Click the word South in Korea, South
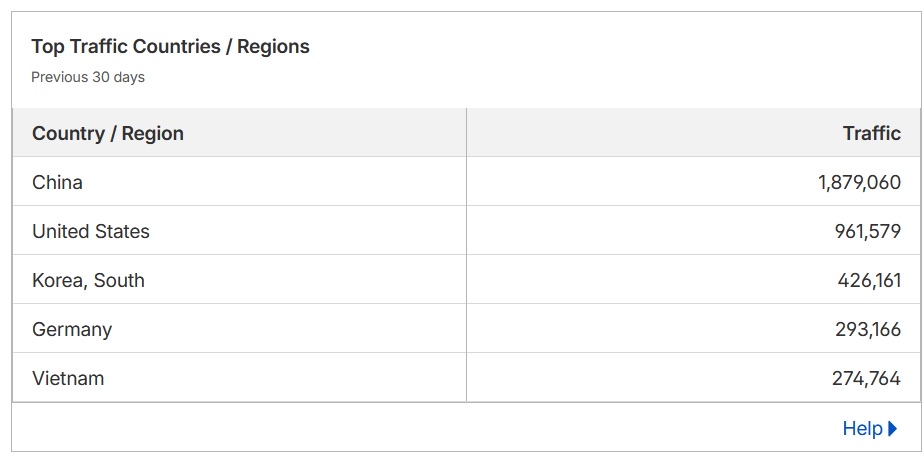924x457 pixels. click(119, 280)
